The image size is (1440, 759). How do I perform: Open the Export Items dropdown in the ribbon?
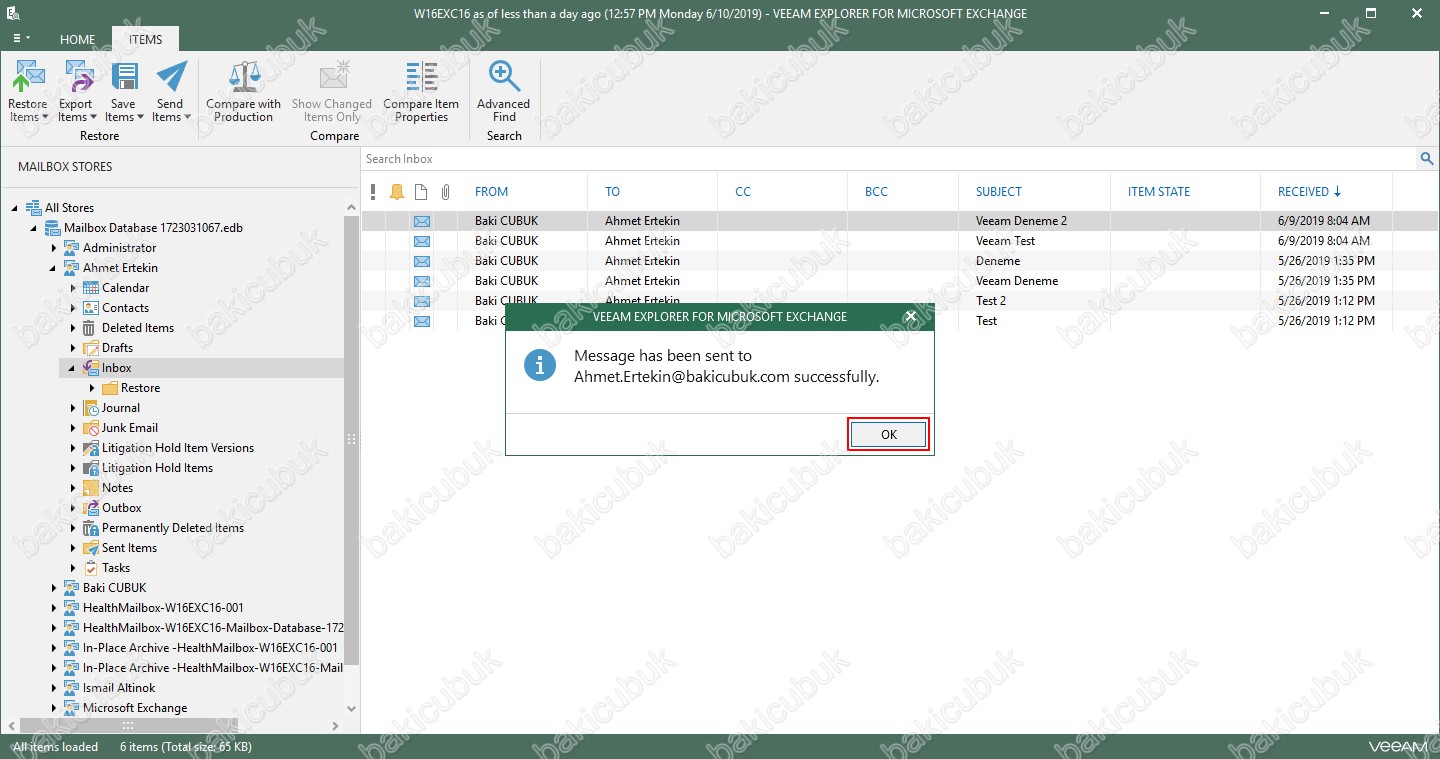pyautogui.click(x=75, y=91)
